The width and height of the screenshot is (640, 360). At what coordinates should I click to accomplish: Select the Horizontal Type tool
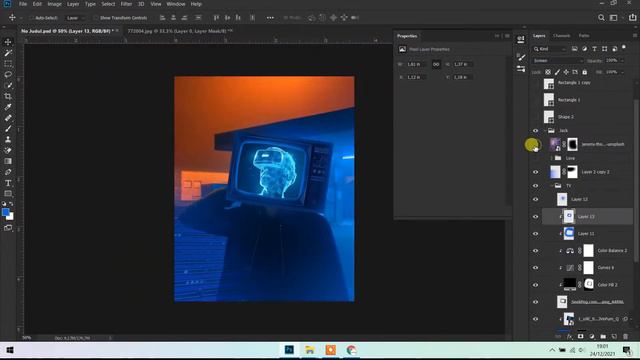8,183
